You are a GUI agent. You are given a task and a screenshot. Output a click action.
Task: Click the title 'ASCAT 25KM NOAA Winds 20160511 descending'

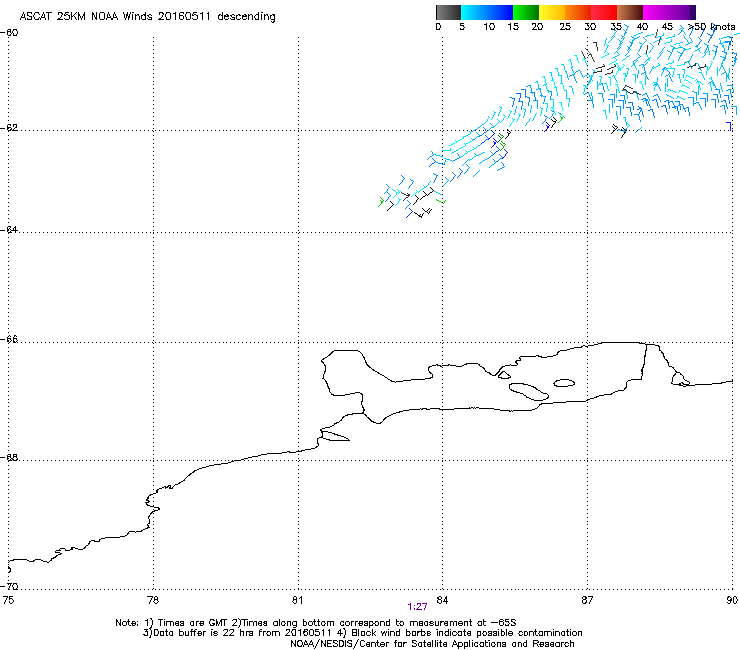[147, 16]
